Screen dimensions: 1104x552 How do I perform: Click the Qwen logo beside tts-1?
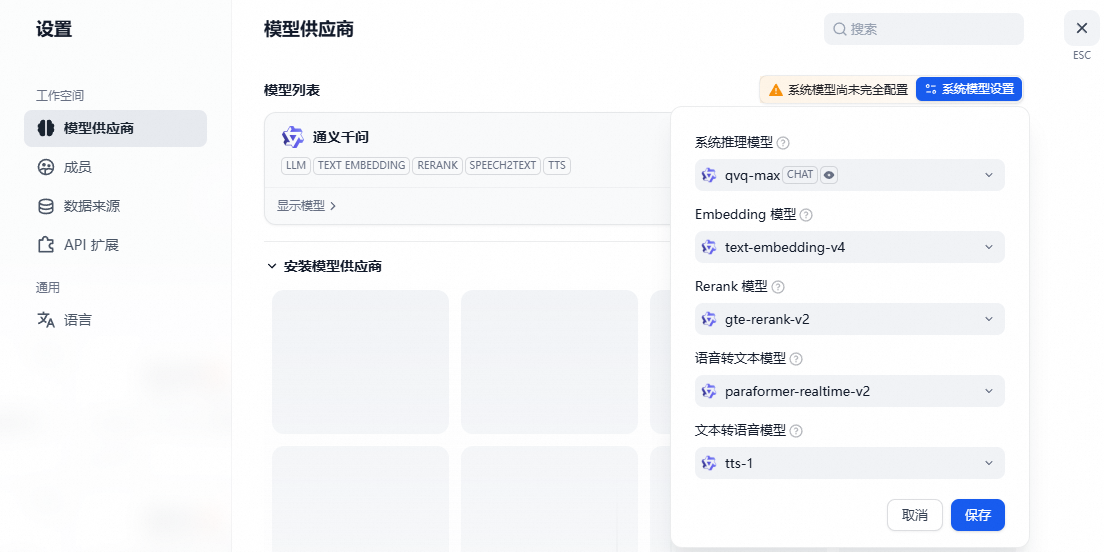[709, 463]
